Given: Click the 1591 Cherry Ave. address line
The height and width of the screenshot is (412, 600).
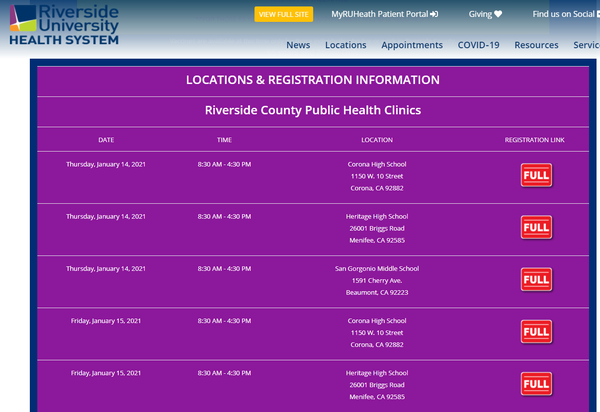Looking at the screenshot, I should (377, 280).
